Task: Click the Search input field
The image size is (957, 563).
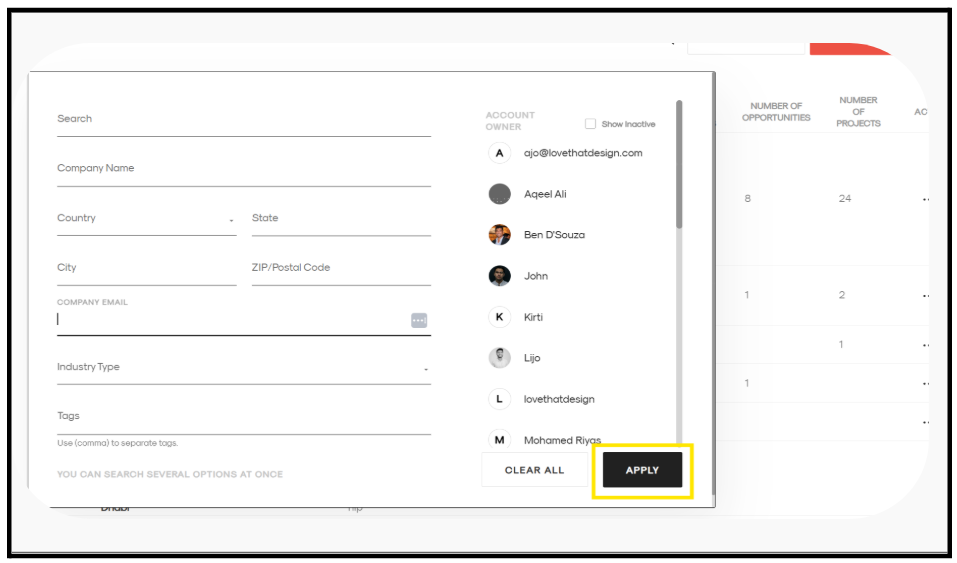Action: coord(243,119)
